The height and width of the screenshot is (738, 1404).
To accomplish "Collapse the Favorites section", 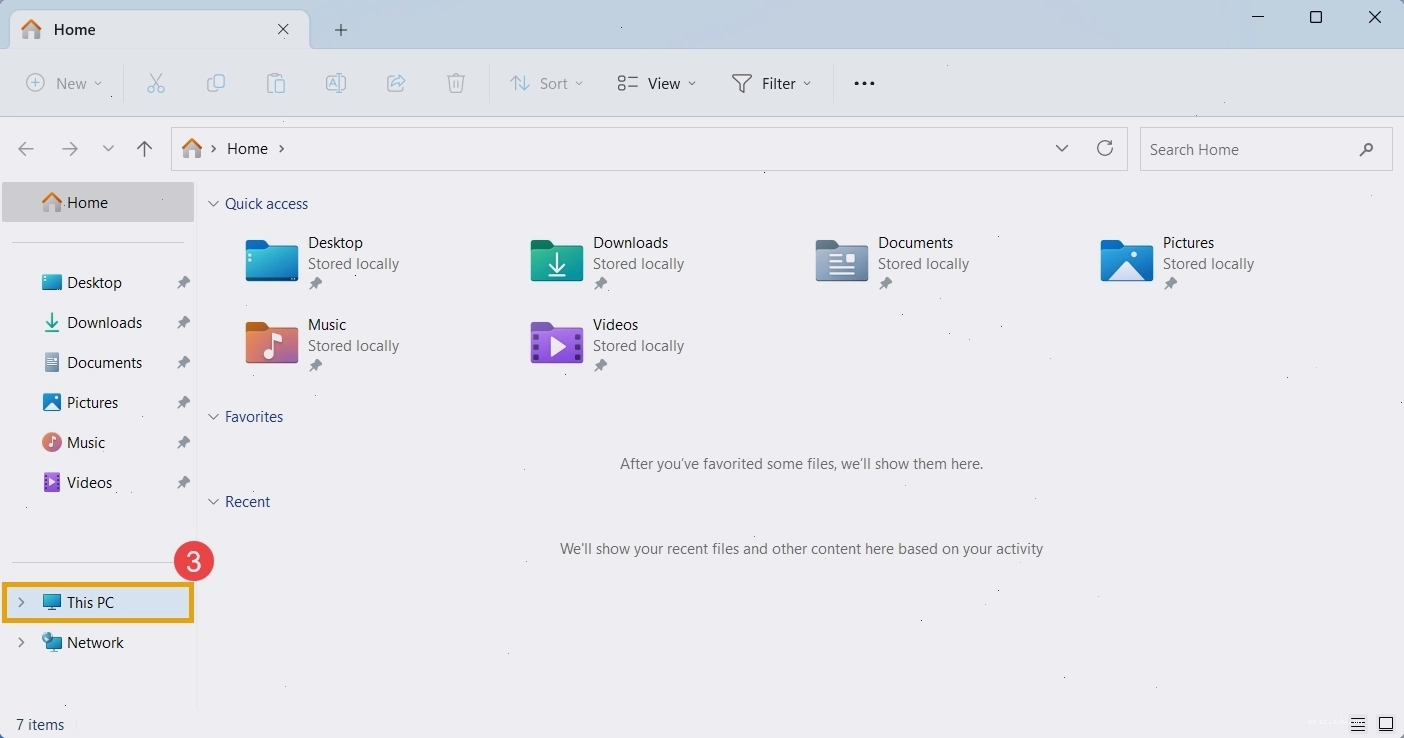I will (213, 417).
